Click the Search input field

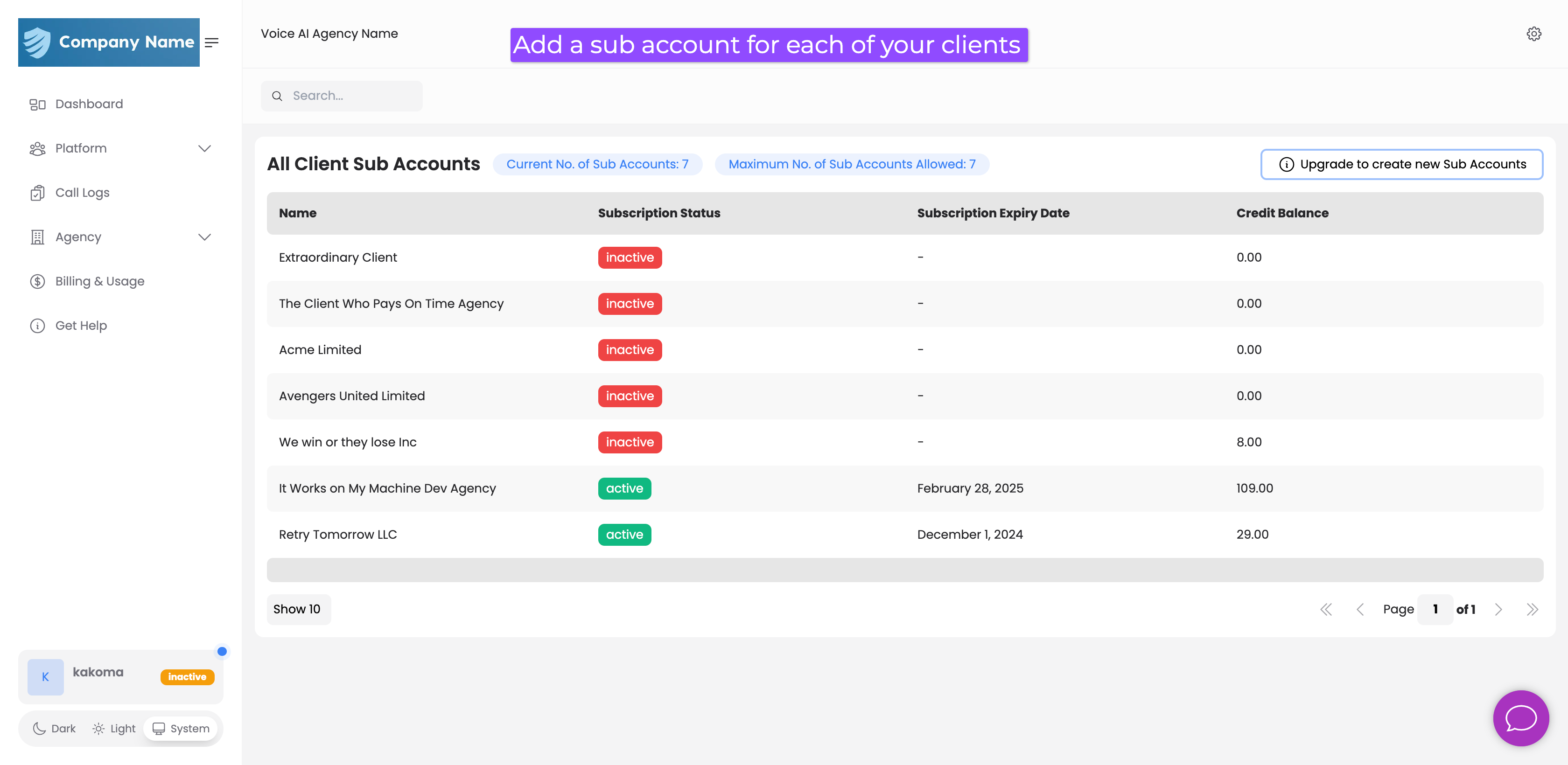point(350,96)
